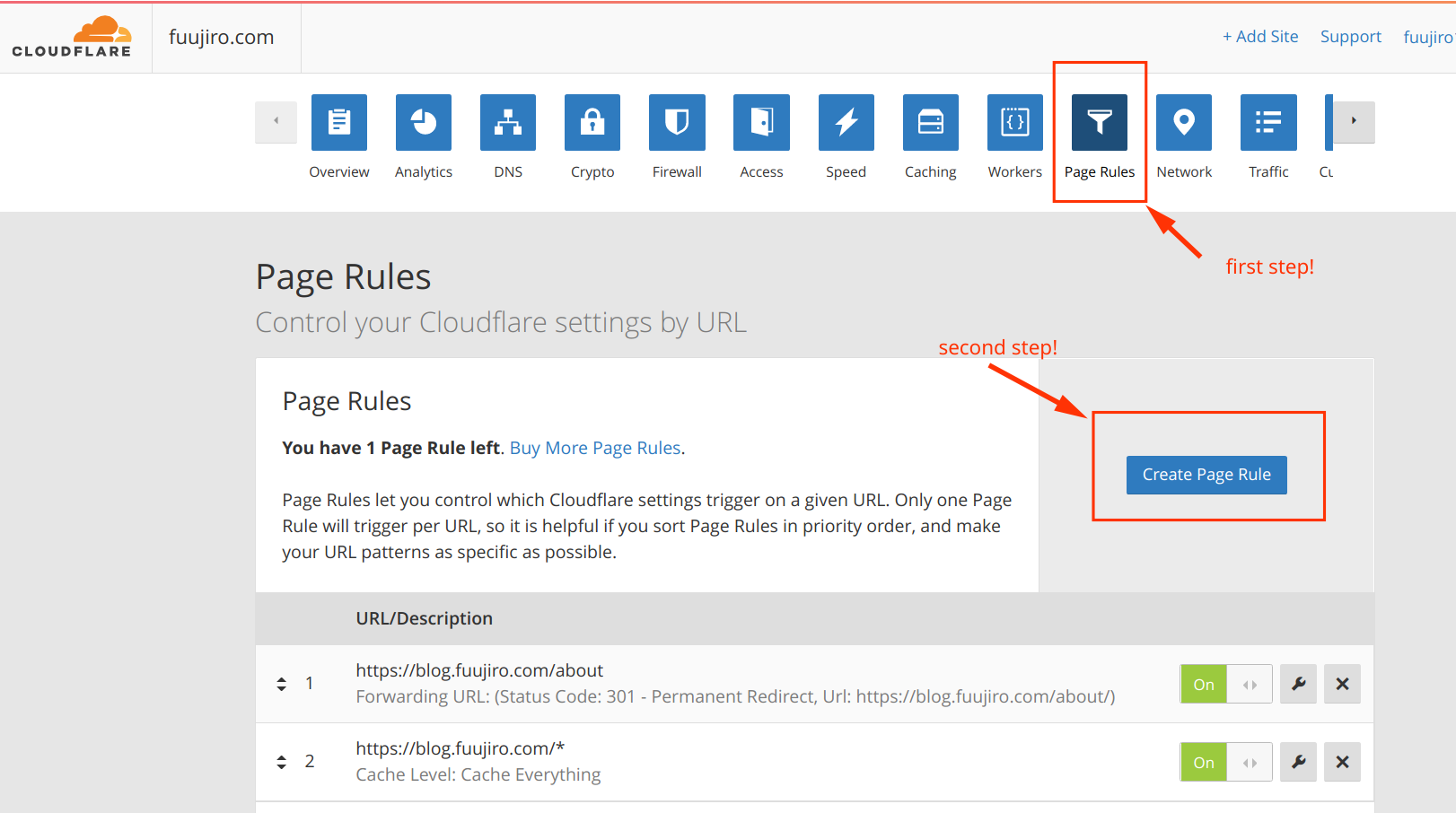Edit the blog.fuujiro.com/about rule with wrench icon
The width and height of the screenshot is (1456, 813).
tap(1298, 684)
